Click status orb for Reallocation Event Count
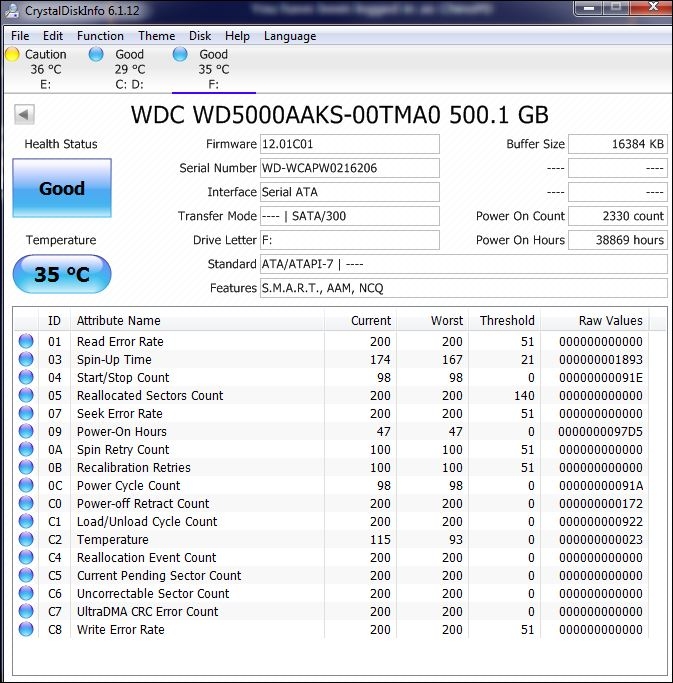This screenshot has width=673, height=683. [x=26, y=557]
